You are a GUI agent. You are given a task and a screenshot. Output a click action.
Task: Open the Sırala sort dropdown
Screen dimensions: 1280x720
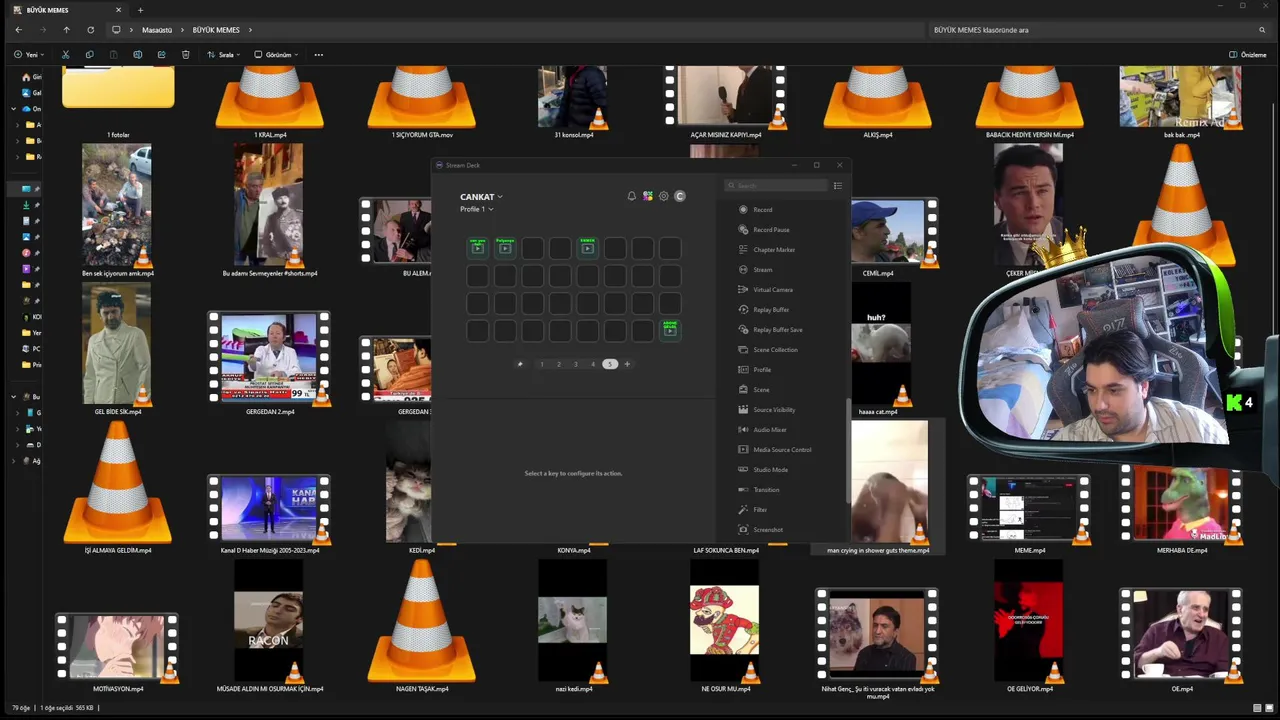(x=225, y=55)
